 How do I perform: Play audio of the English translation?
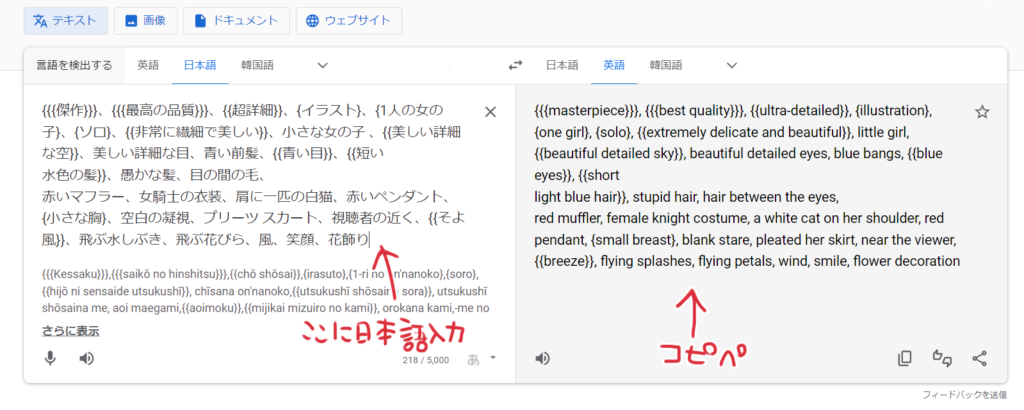tap(543, 358)
